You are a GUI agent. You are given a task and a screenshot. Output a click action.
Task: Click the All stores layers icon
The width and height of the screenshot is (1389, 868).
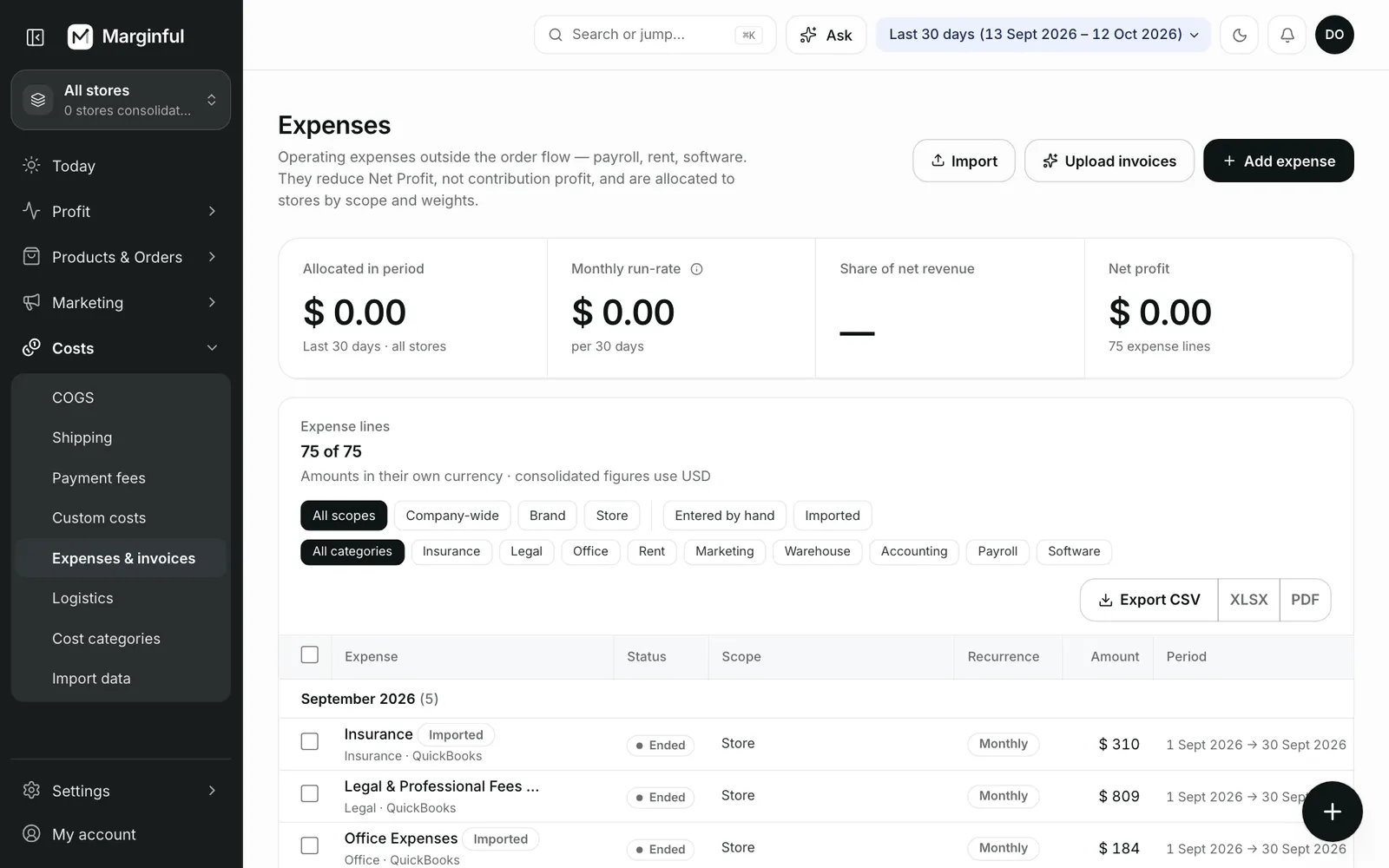pyautogui.click(x=38, y=100)
